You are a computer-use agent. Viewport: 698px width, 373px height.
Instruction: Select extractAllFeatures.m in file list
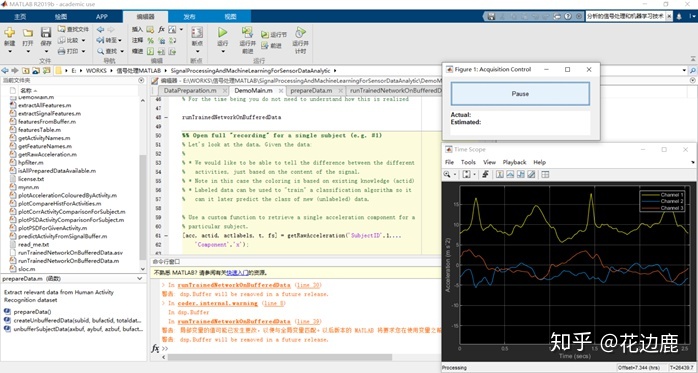click(x=45, y=105)
